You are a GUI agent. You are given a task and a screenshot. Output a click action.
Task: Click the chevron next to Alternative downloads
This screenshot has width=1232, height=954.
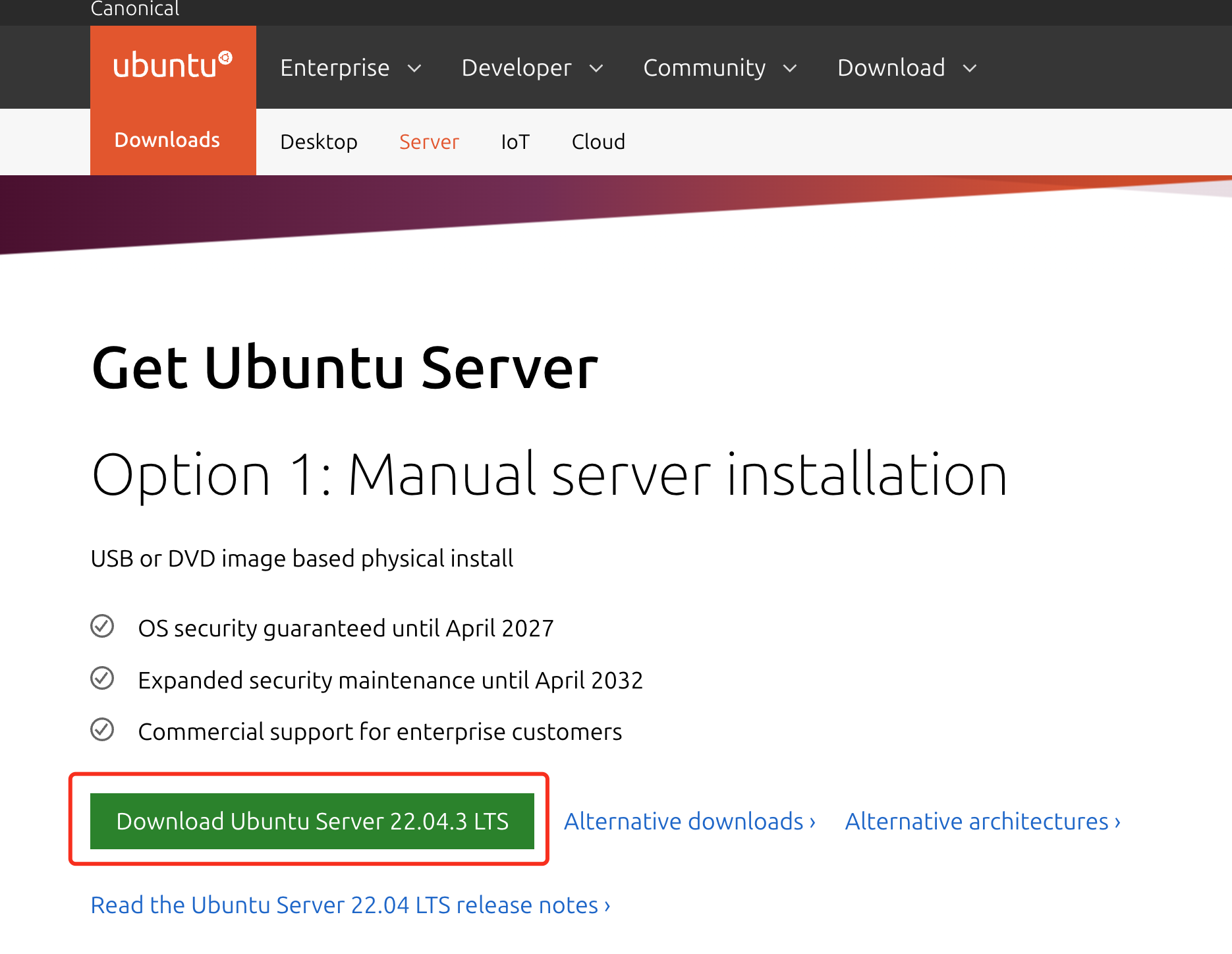[x=811, y=822]
